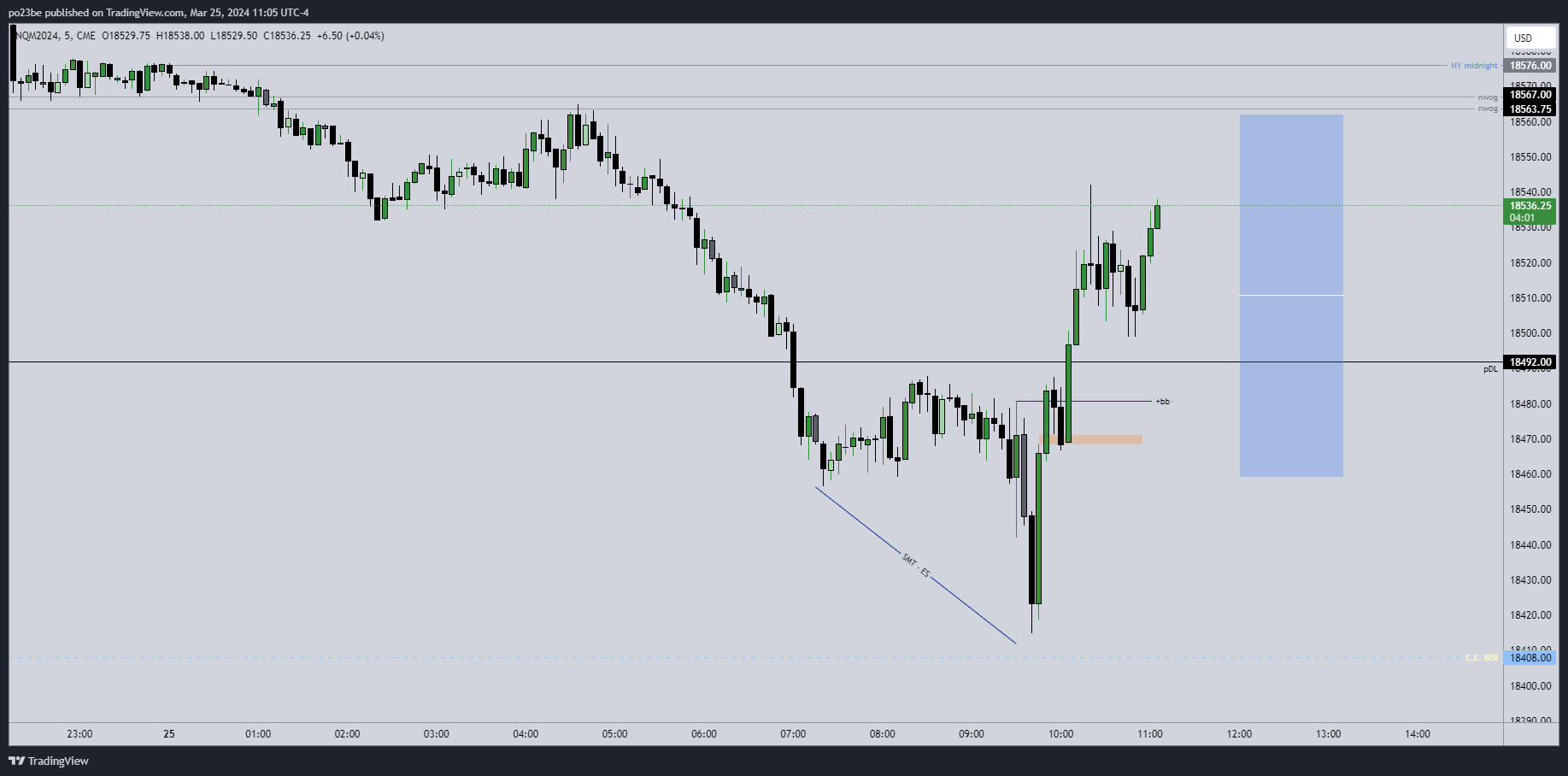Click the 18500.00 price scale label
Image resolution: width=1568 pixels, height=776 pixels.
(1530, 333)
